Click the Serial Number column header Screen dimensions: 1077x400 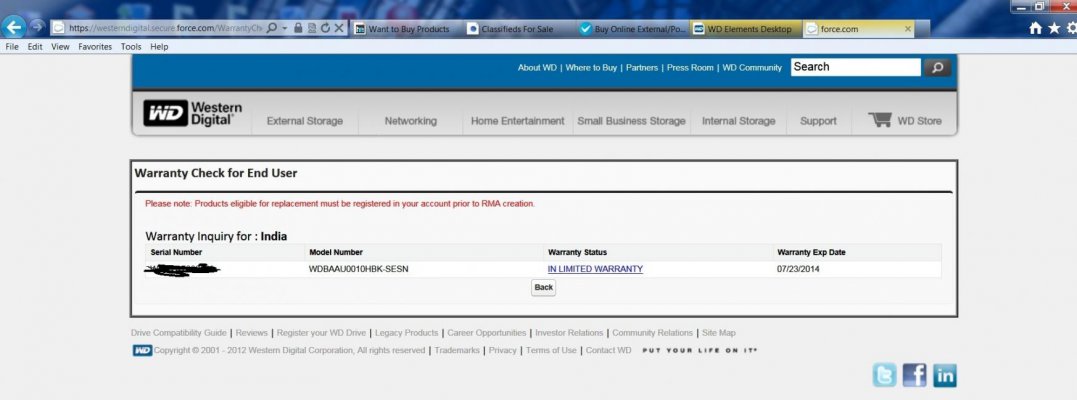tap(176, 252)
